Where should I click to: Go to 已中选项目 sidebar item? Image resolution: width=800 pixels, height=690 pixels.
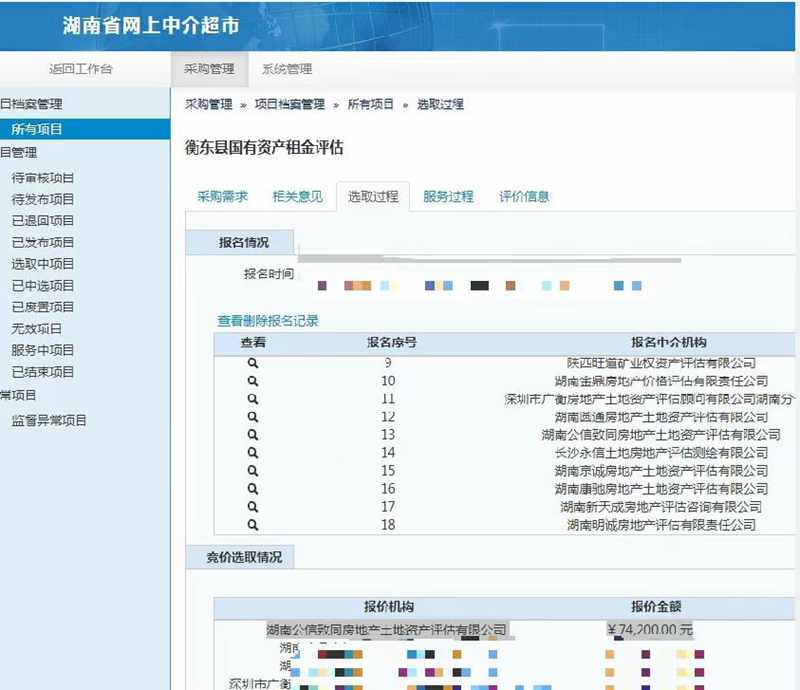(43, 286)
